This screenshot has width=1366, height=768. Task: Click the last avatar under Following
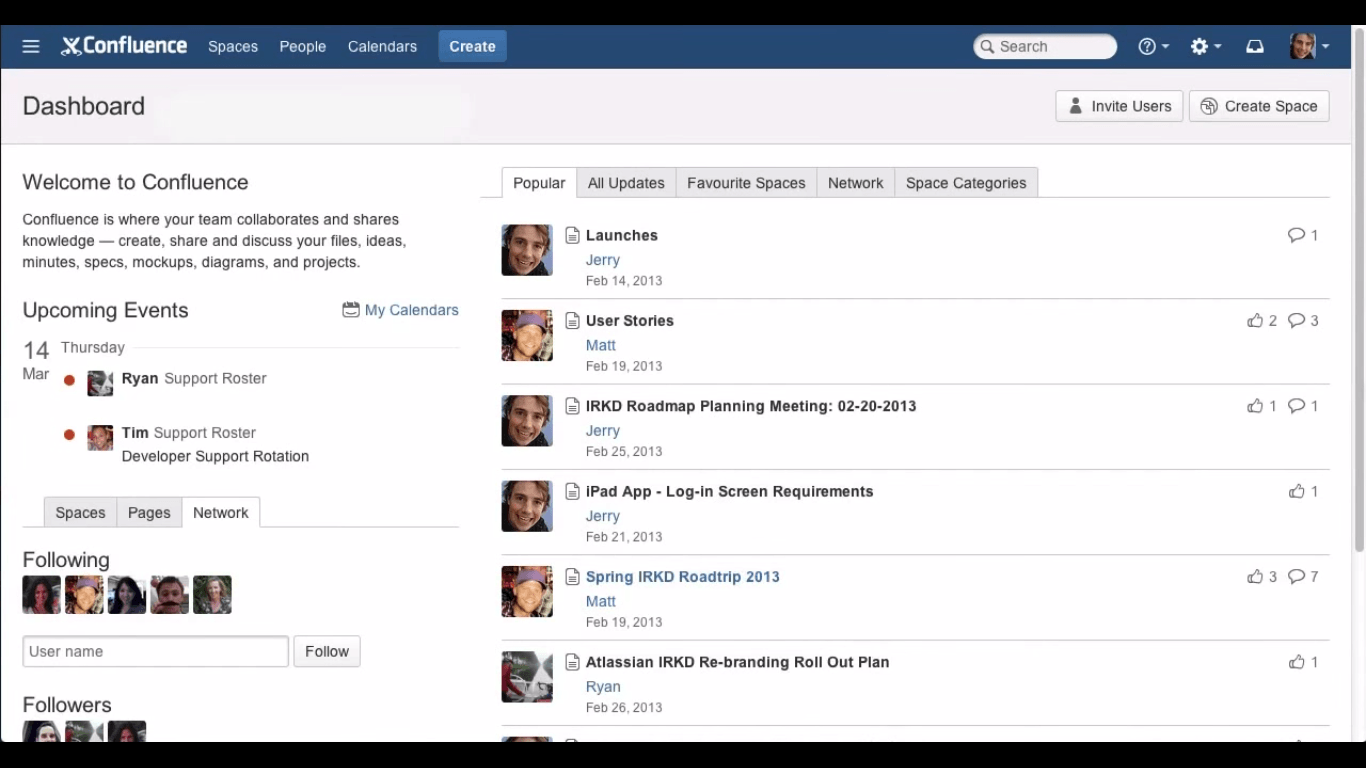click(x=212, y=595)
